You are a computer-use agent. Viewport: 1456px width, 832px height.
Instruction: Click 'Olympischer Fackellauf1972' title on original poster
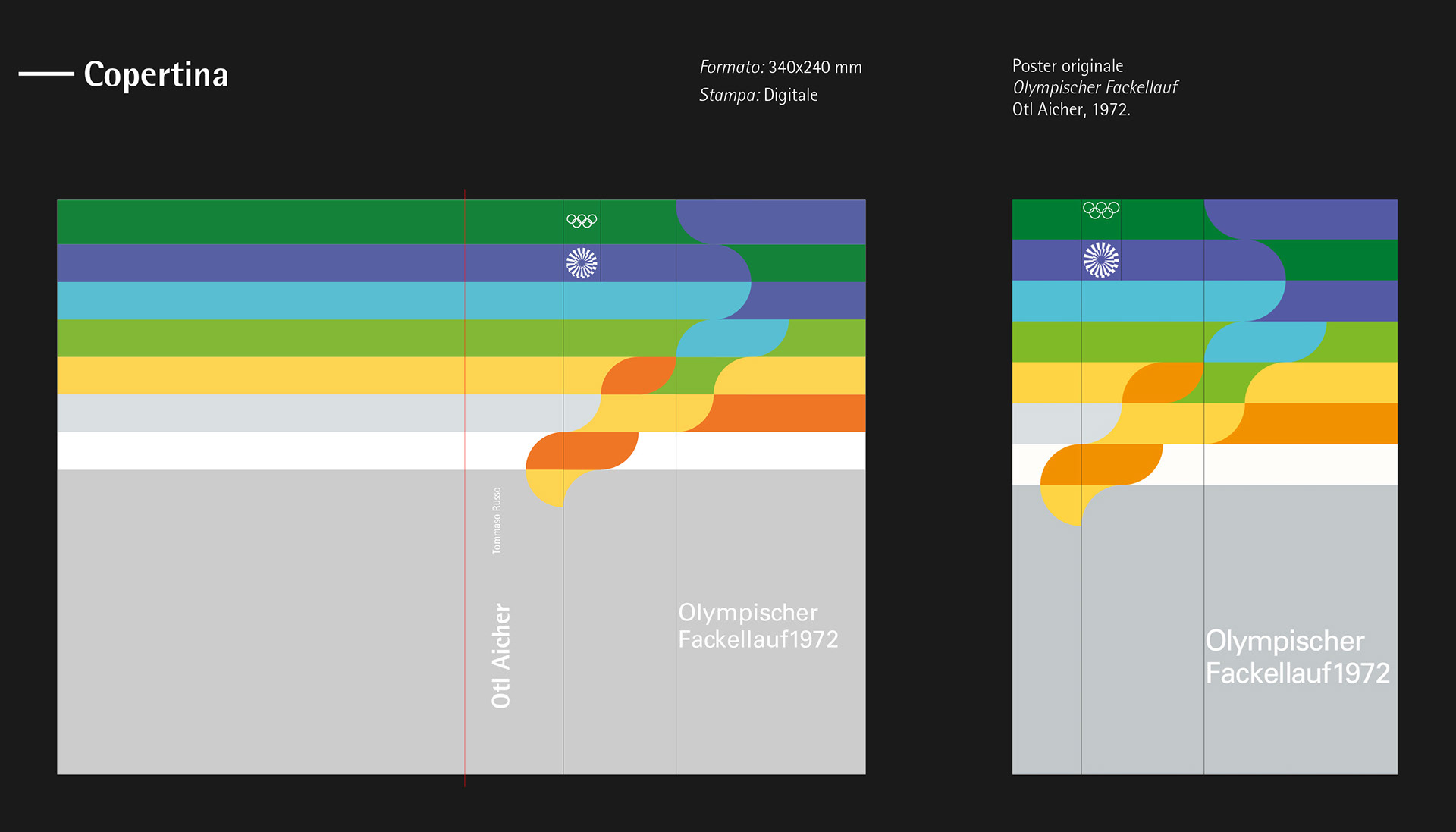1298,657
